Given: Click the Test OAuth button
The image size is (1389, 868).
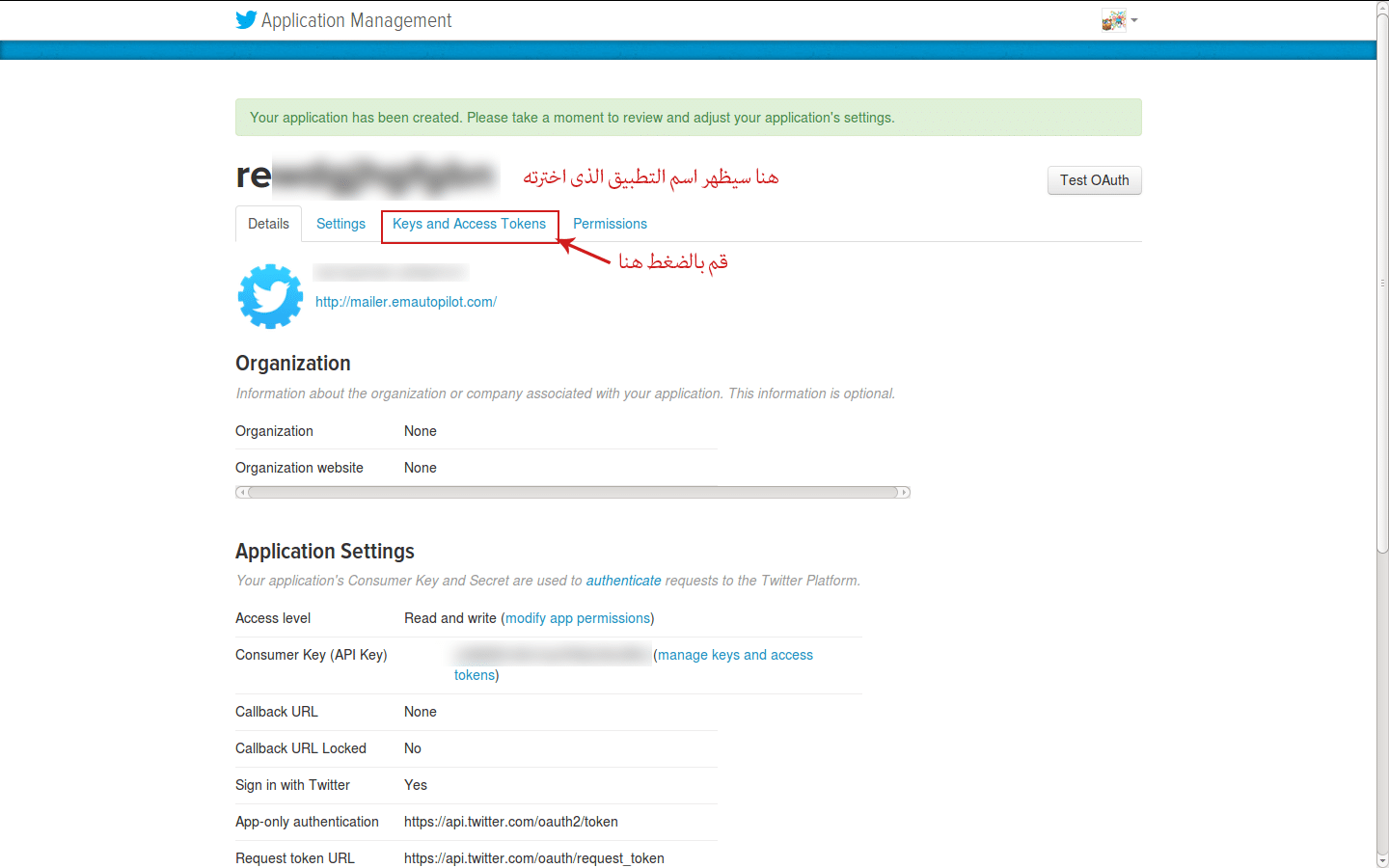Looking at the screenshot, I should pyautogui.click(x=1094, y=180).
